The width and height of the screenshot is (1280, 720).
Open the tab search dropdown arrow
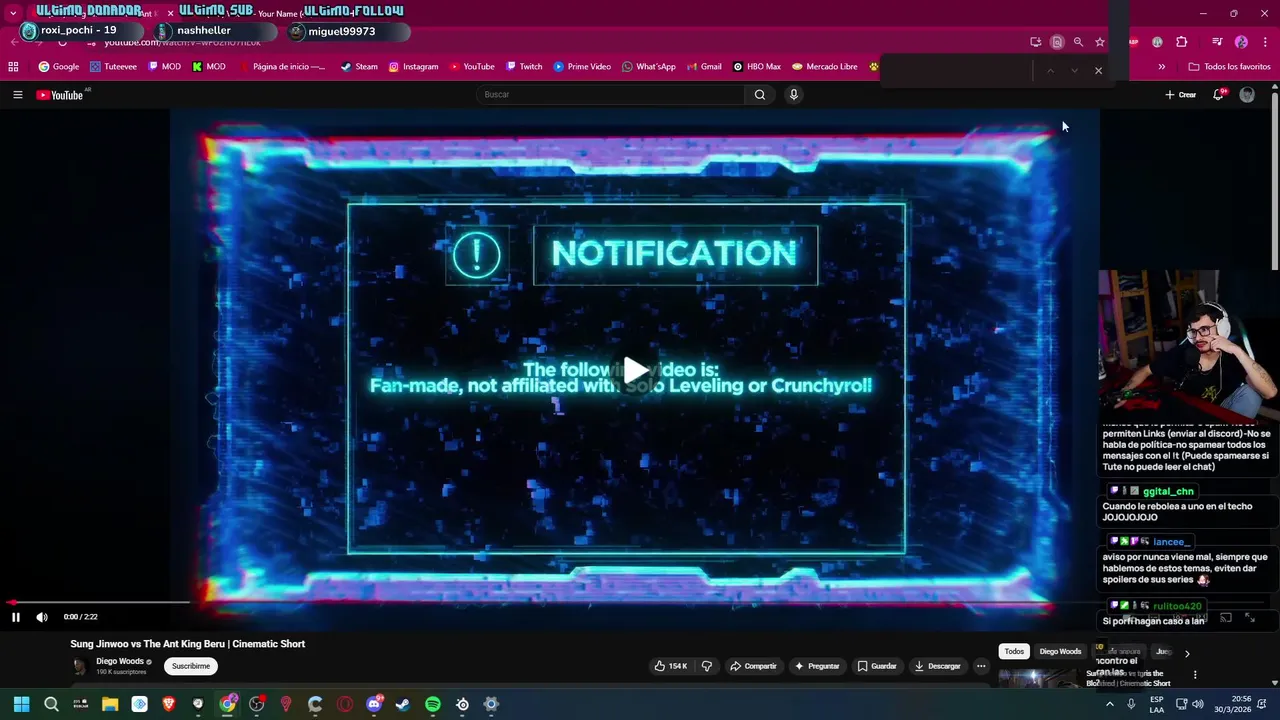(13, 13)
